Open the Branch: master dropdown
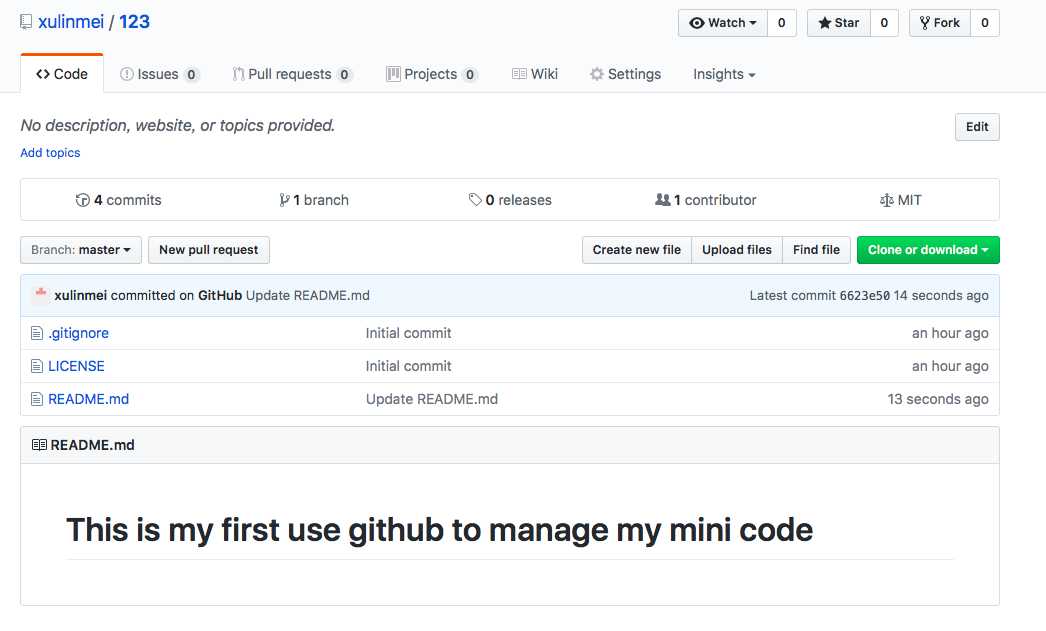Image resolution: width=1046 pixels, height=631 pixels. [81, 250]
